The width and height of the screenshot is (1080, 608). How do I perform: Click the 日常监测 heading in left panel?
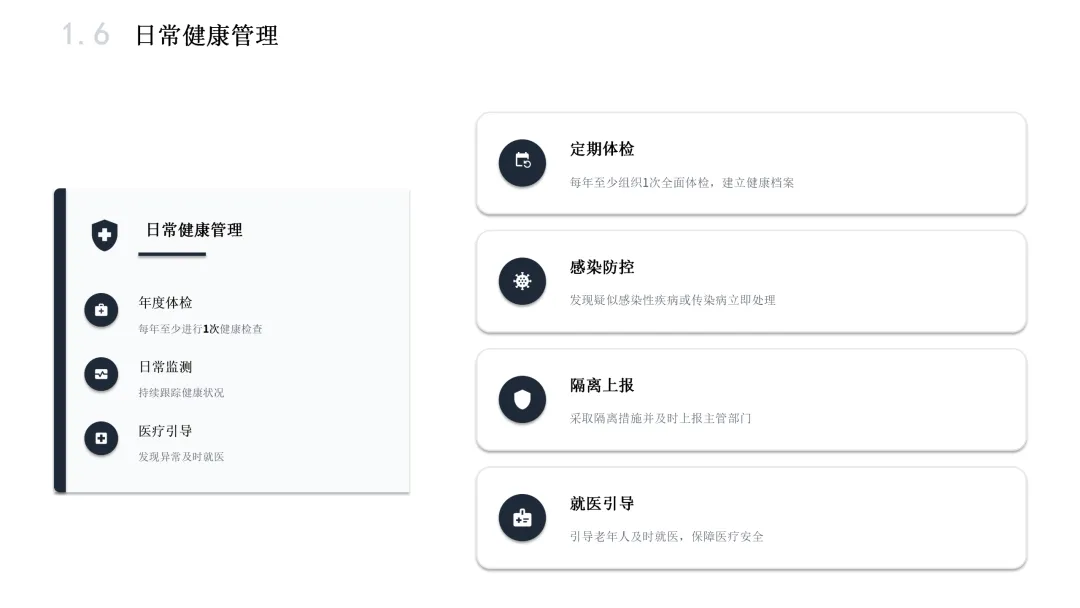click(x=165, y=367)
